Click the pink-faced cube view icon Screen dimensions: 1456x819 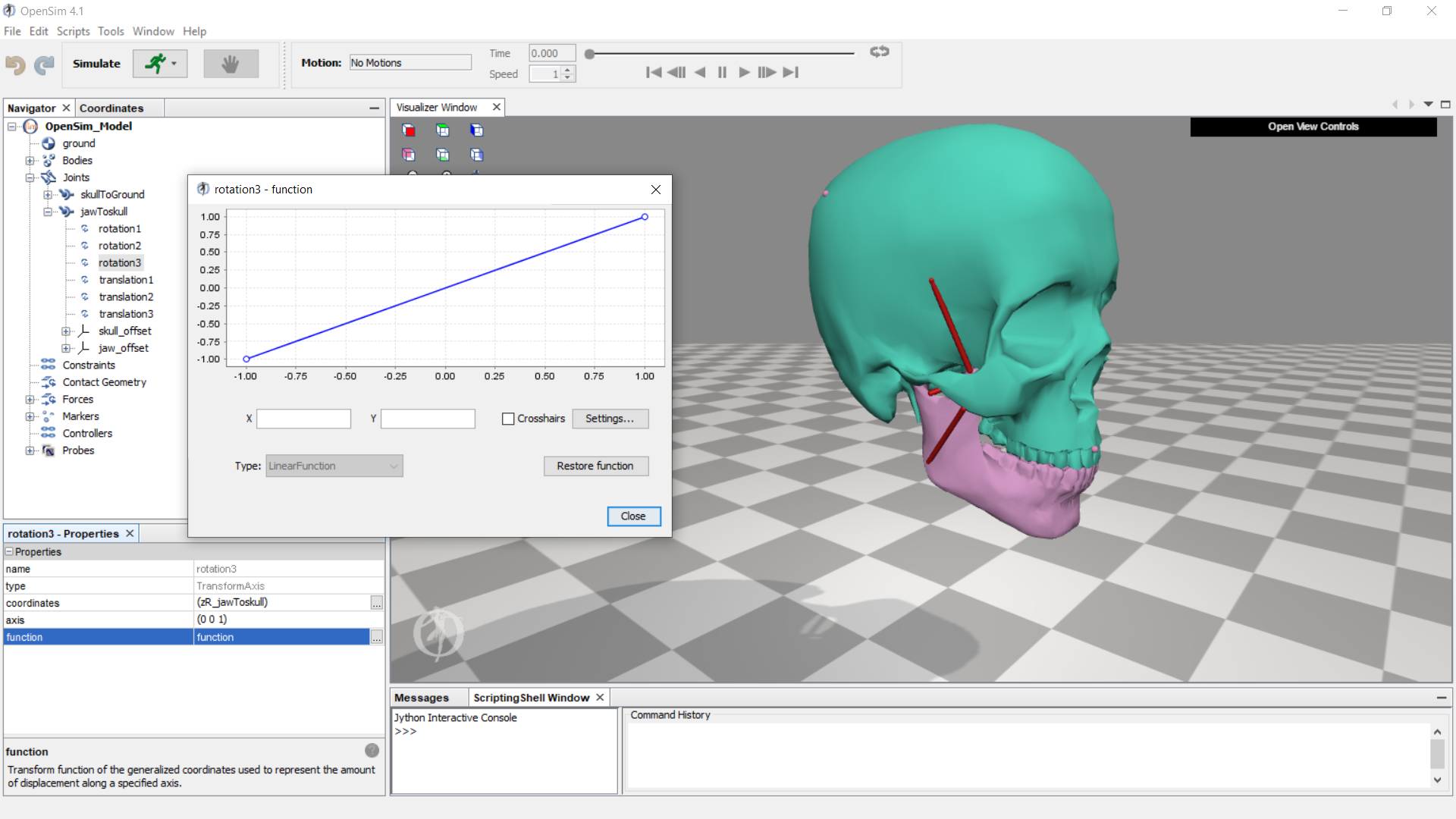pos(409,155)
